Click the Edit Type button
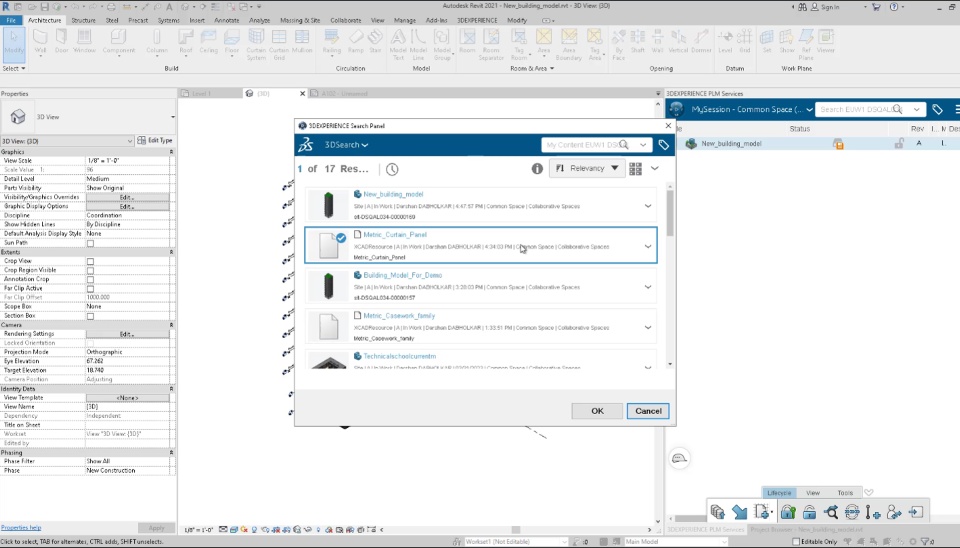 click(x=155, y=140)
